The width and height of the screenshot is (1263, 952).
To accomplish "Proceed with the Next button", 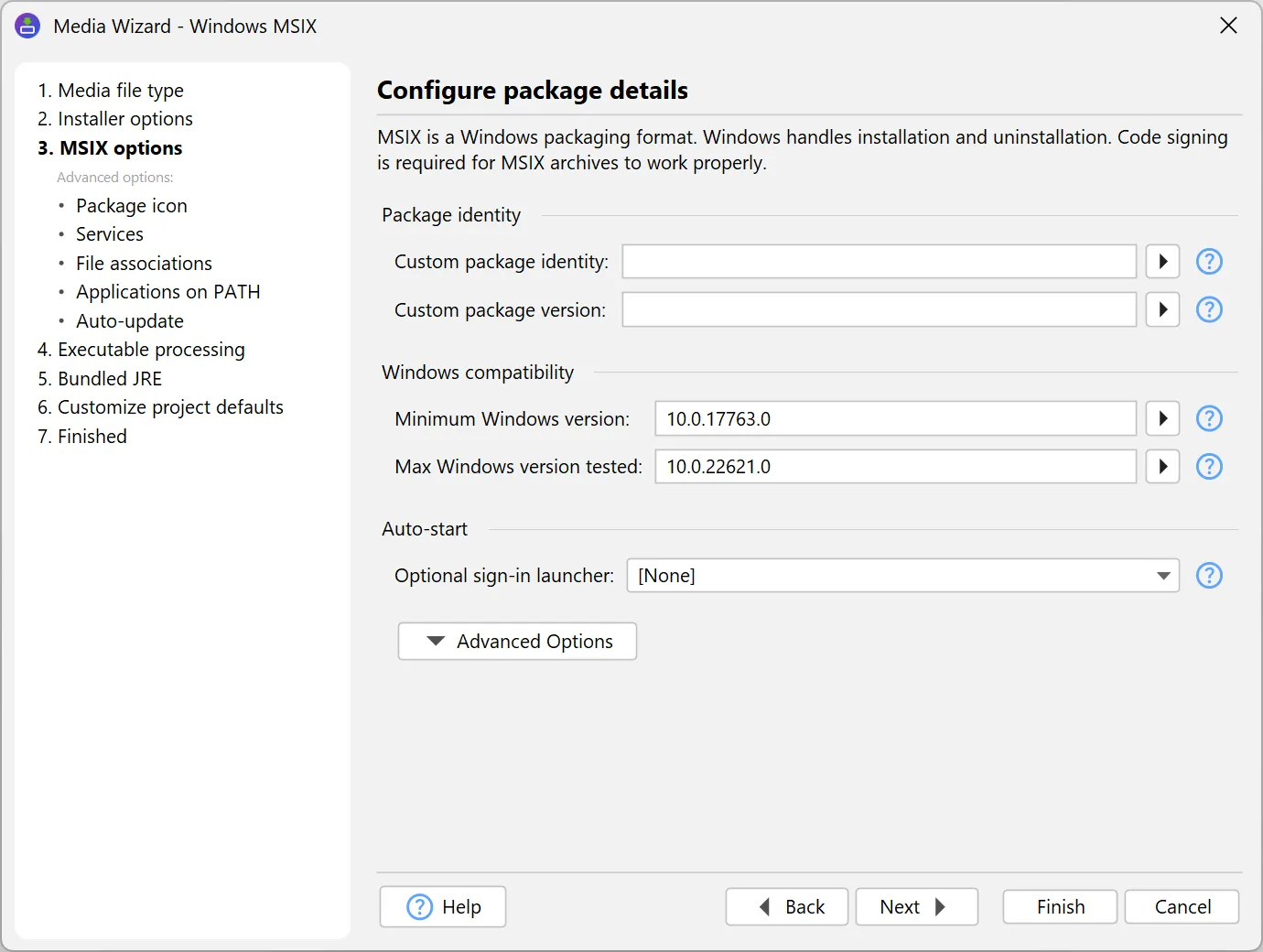I will (x=917, y=907).
